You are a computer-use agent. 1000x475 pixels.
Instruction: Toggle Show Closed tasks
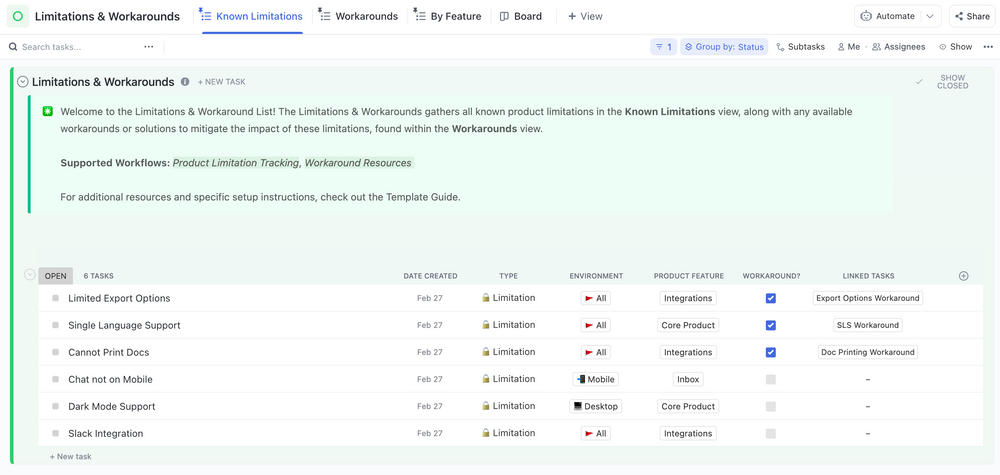[952, 82]
